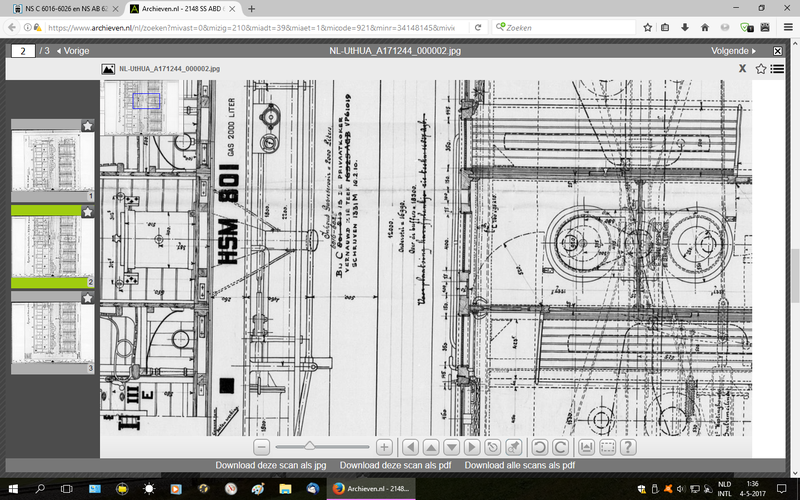Go to next scan via Volgende
Viewport: 800px width, 500px height.
click(x=734, y=51)
